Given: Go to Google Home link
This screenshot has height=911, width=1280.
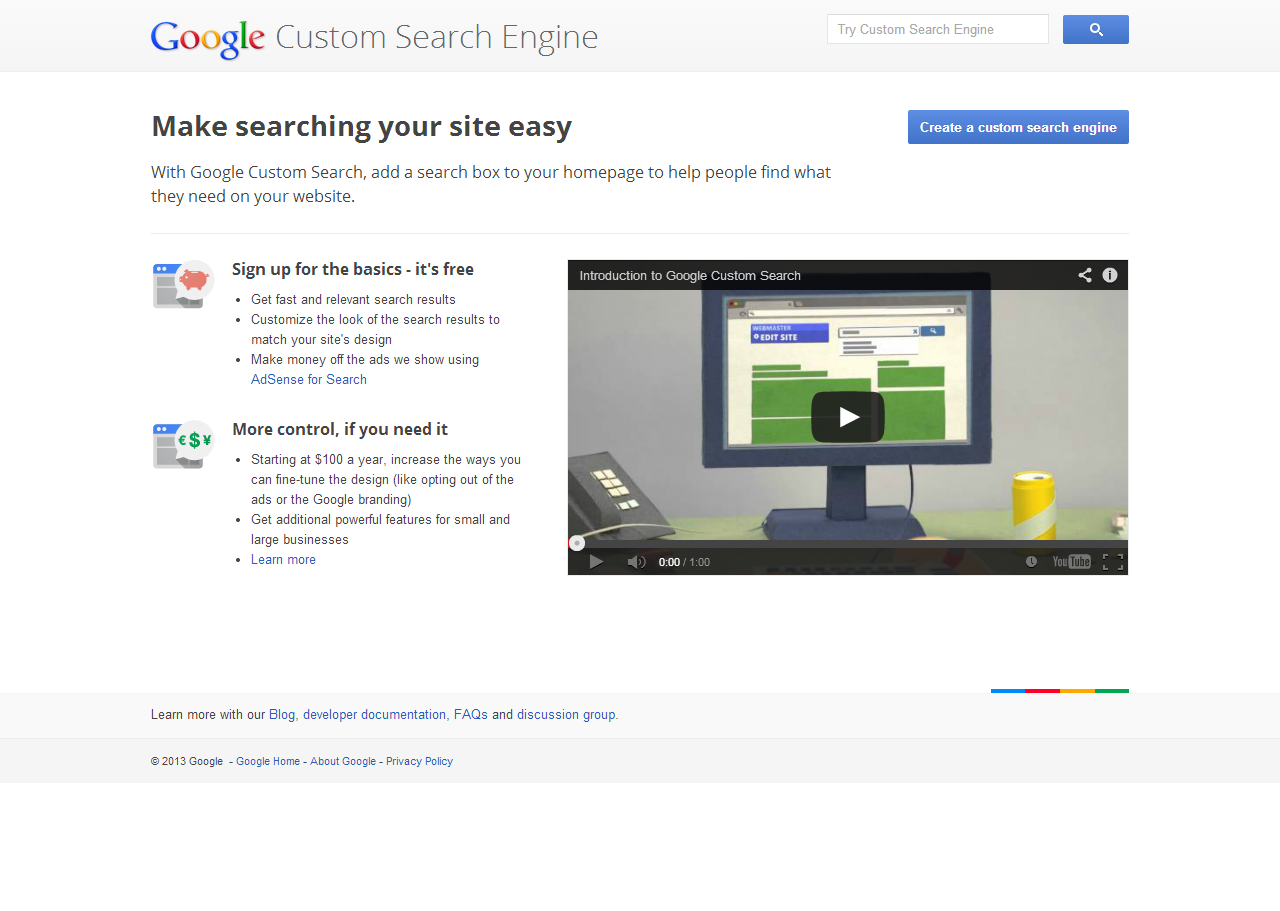Looking at the screenshot, I should 268,762.
